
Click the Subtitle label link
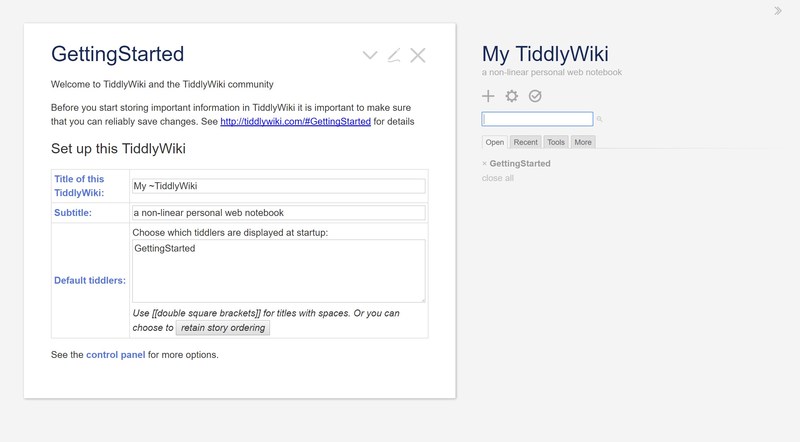click(x=73, y=213)
